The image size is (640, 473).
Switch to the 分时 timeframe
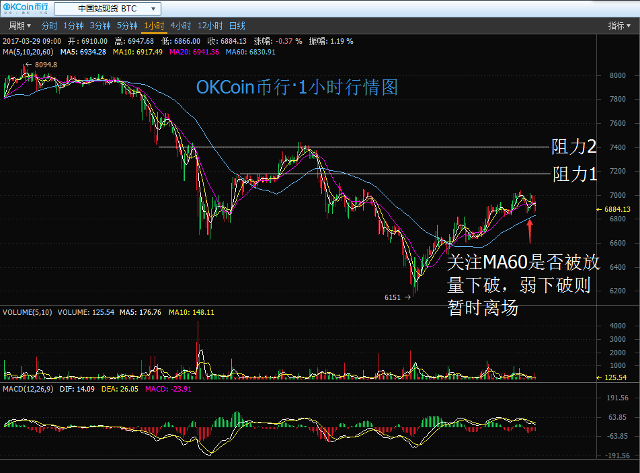click(49, 26)
